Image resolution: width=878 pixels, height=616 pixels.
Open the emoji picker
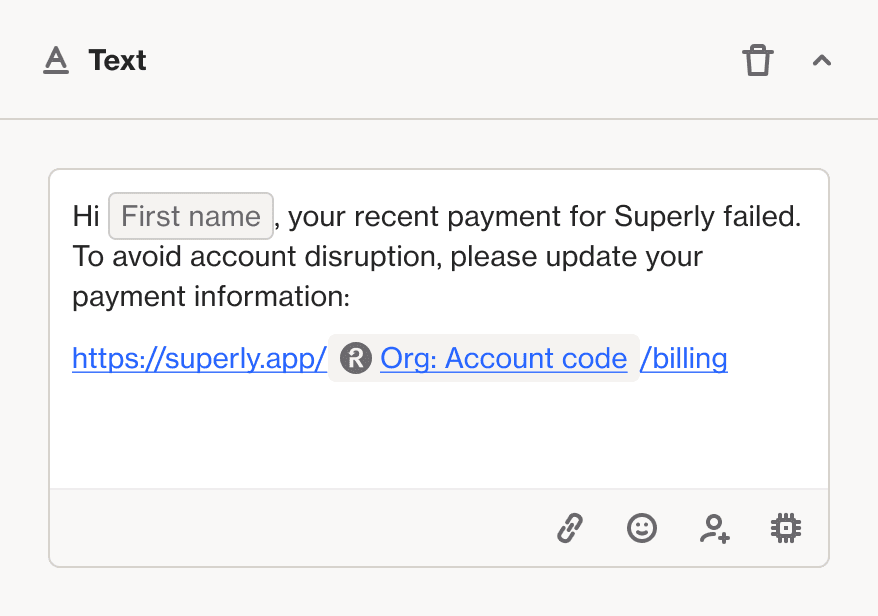click(x=642, y=527)
